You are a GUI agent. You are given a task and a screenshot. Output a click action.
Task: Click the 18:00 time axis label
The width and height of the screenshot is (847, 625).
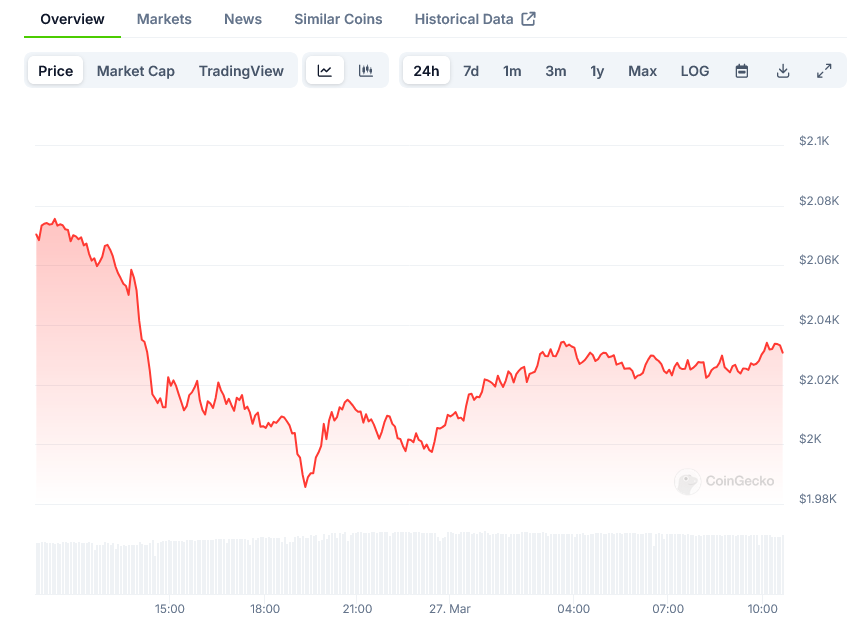coord(265,609)
